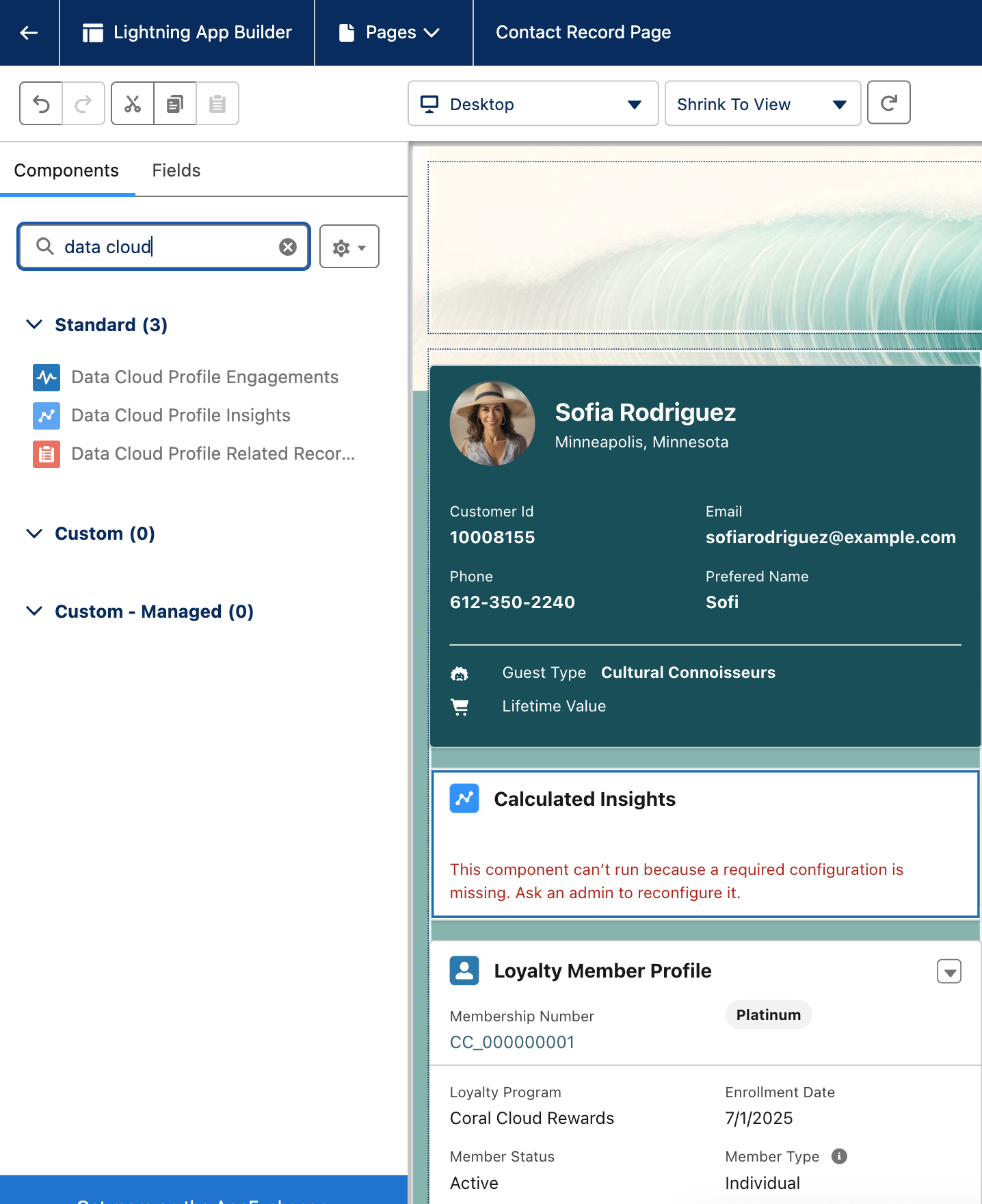
Task: Click the cut scissors icon
Action: coord(133,104)
